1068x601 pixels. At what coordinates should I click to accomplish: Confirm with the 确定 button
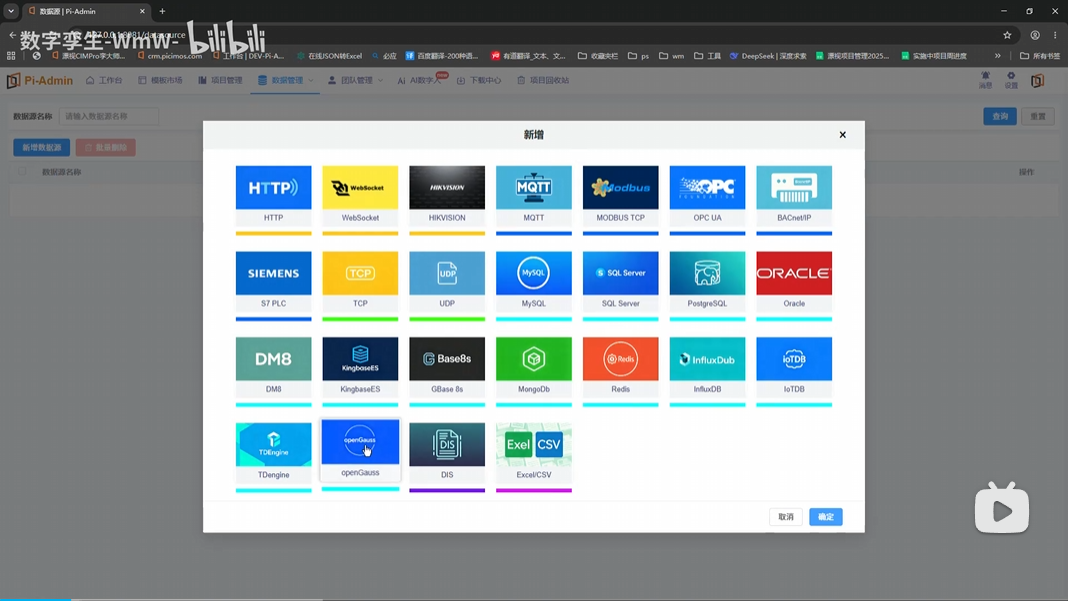click(x=826, y=517)
